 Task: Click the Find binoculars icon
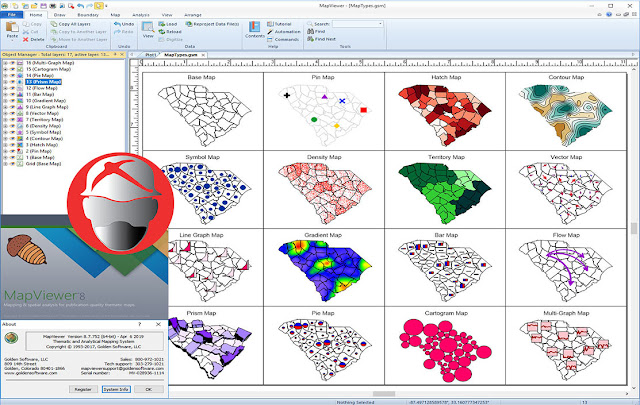click(x=310, y=31)
